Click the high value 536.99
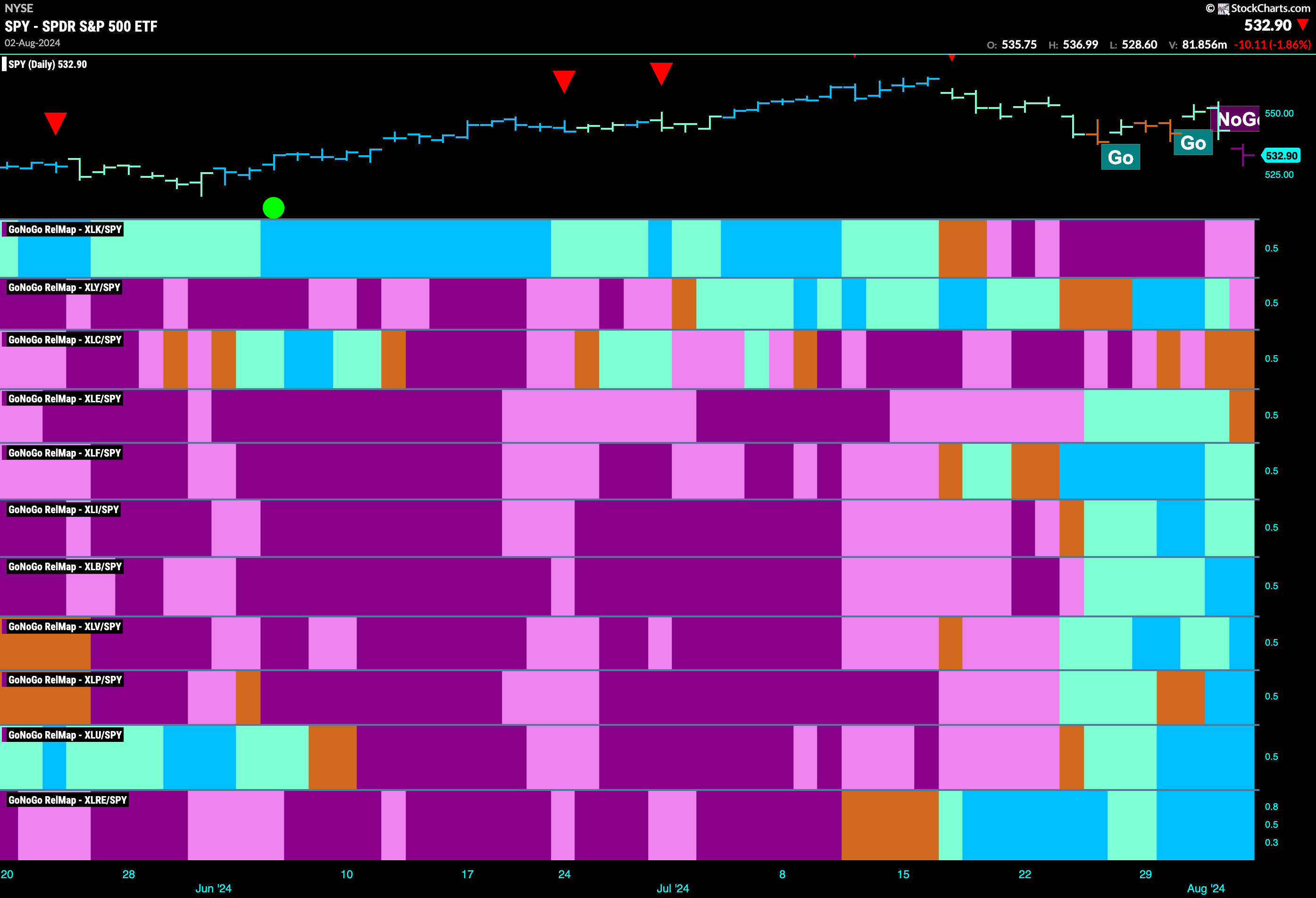The height and width of the screenshot is (898, 1316). 1081,44
